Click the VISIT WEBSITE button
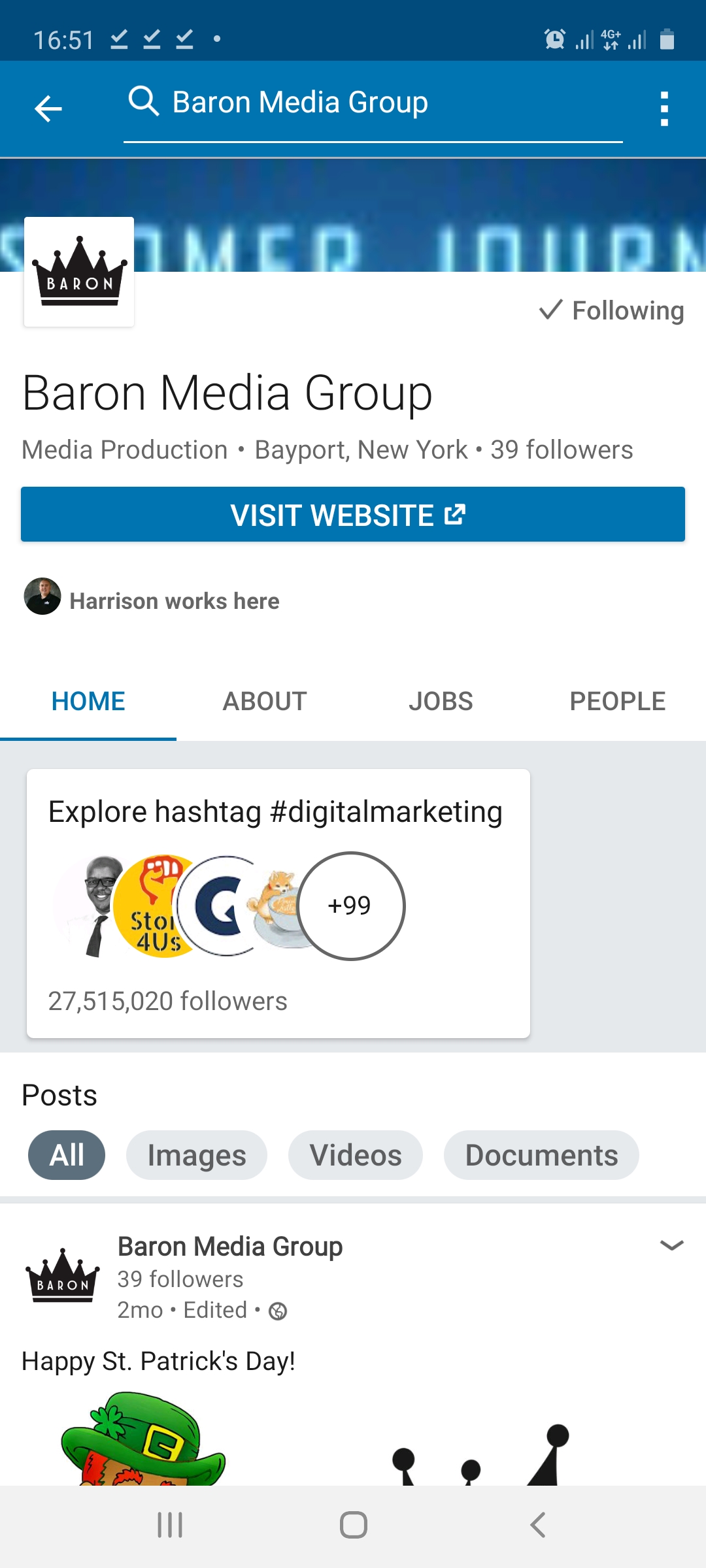This screenshot has width=706, height=1568. pyautogui.click(x=353, y=514)
